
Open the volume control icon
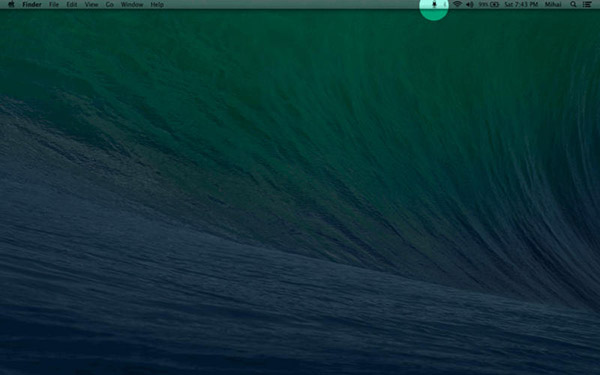470,5
